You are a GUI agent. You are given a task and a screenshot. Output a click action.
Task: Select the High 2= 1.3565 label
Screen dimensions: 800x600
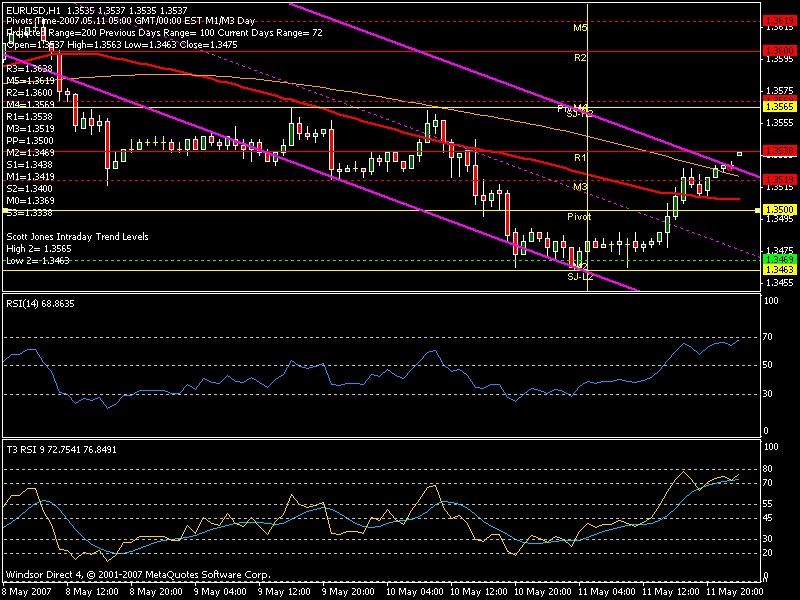point(36,248)
